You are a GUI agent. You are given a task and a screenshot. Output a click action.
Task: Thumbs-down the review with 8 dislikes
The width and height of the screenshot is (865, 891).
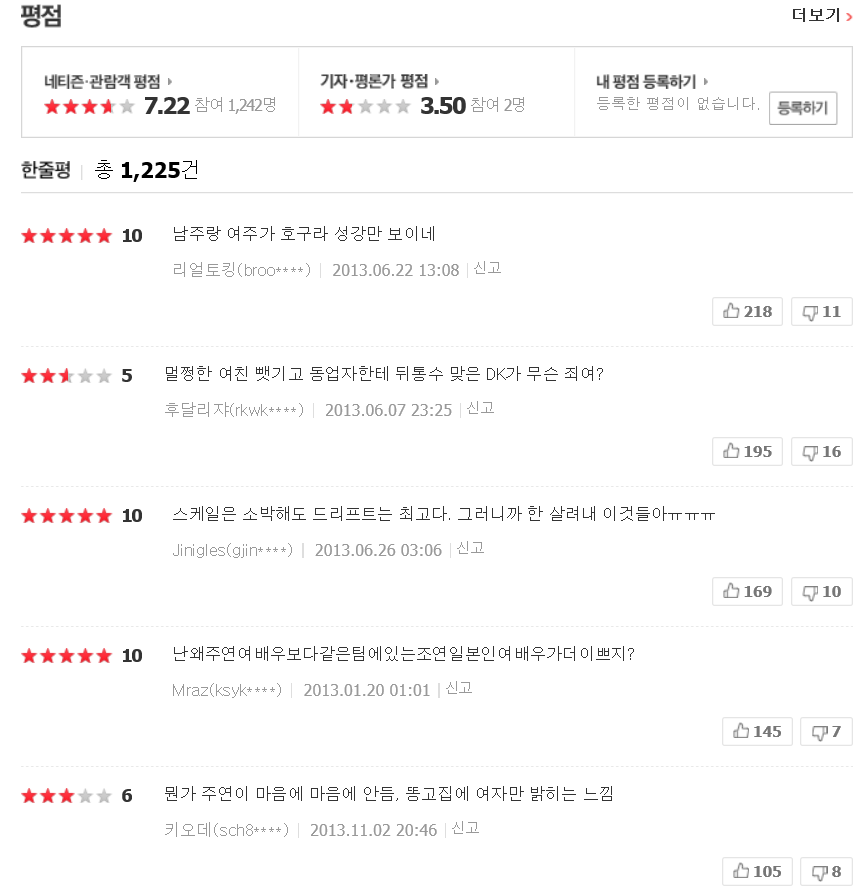tap(826, 872)
